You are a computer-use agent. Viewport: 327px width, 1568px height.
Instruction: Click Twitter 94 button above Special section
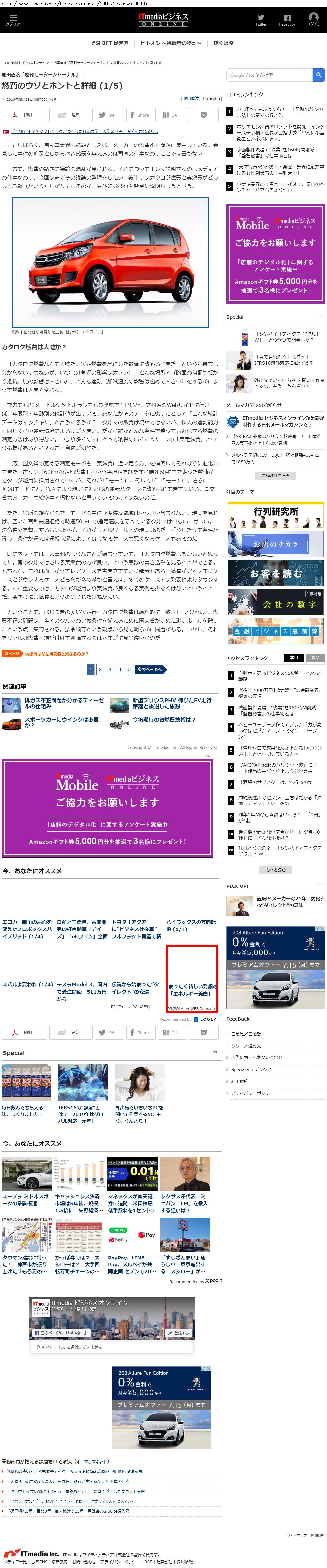click(109, 1032)
